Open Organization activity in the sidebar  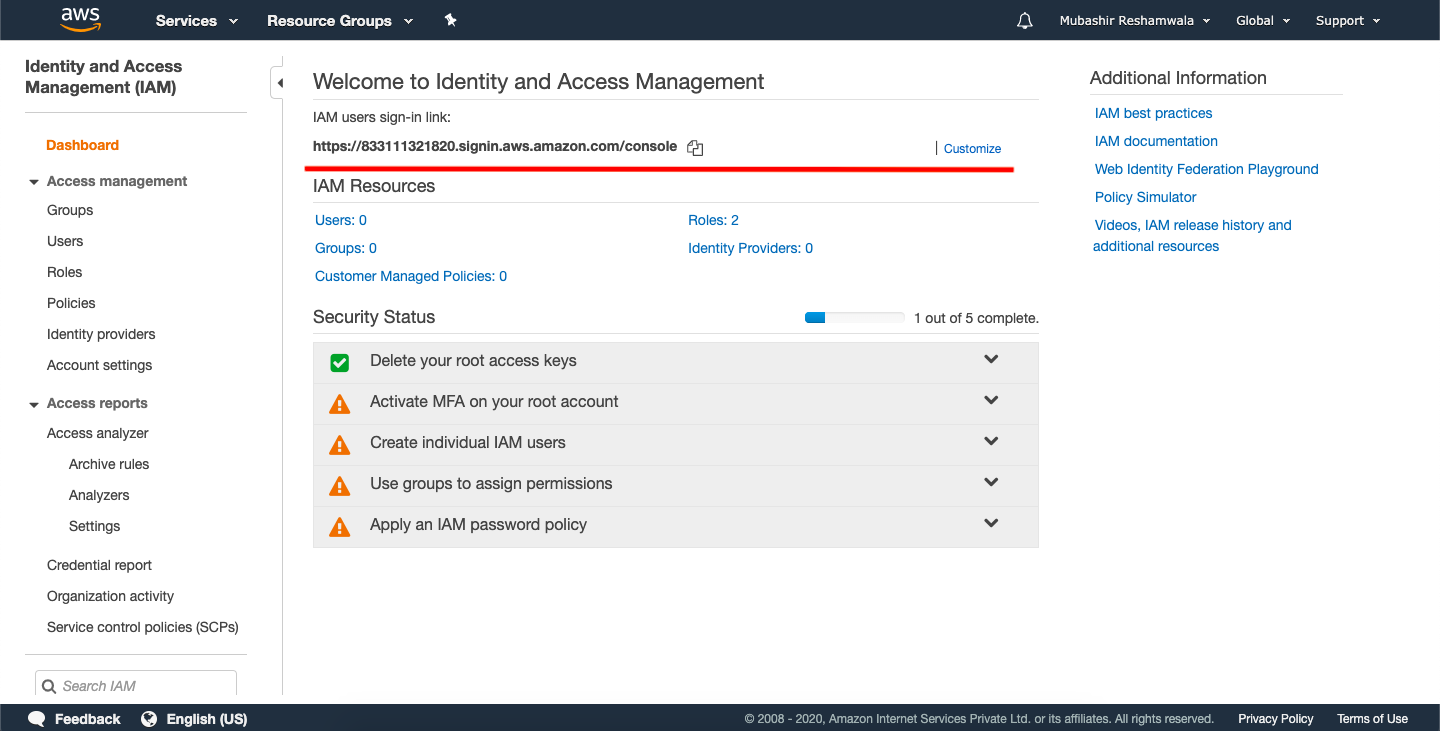point(110,596)
